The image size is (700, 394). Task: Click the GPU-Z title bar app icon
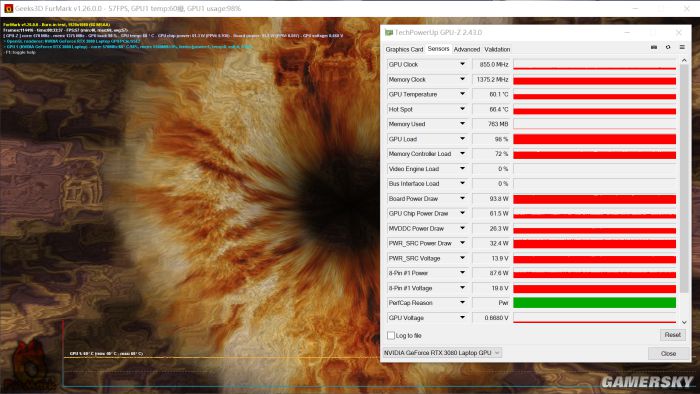[389, 33]
